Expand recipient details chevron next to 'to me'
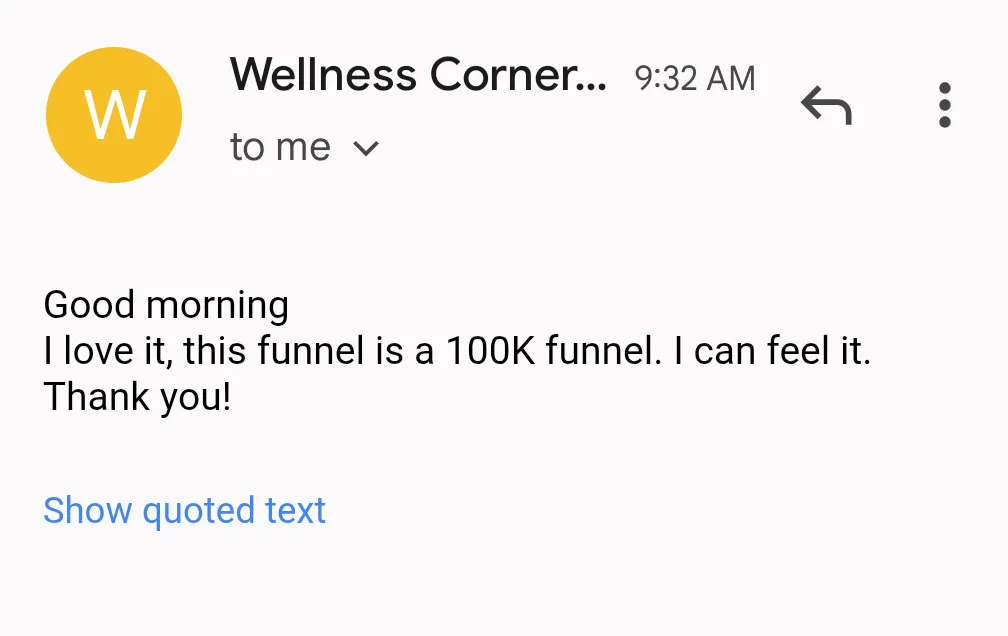The image size is (1008, 636). coord(366,149)
